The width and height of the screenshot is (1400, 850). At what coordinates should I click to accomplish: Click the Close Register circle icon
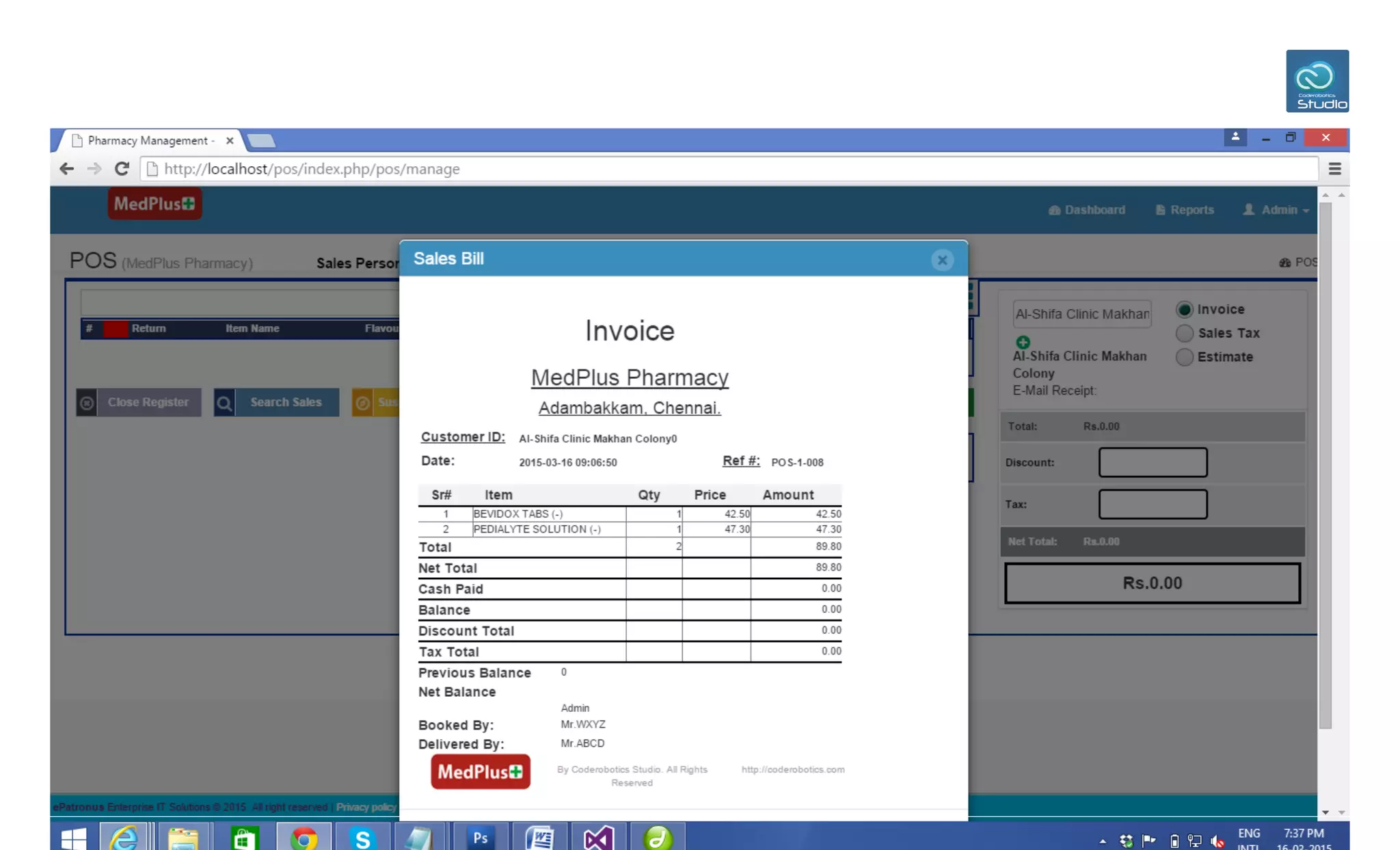coord(87,403)
